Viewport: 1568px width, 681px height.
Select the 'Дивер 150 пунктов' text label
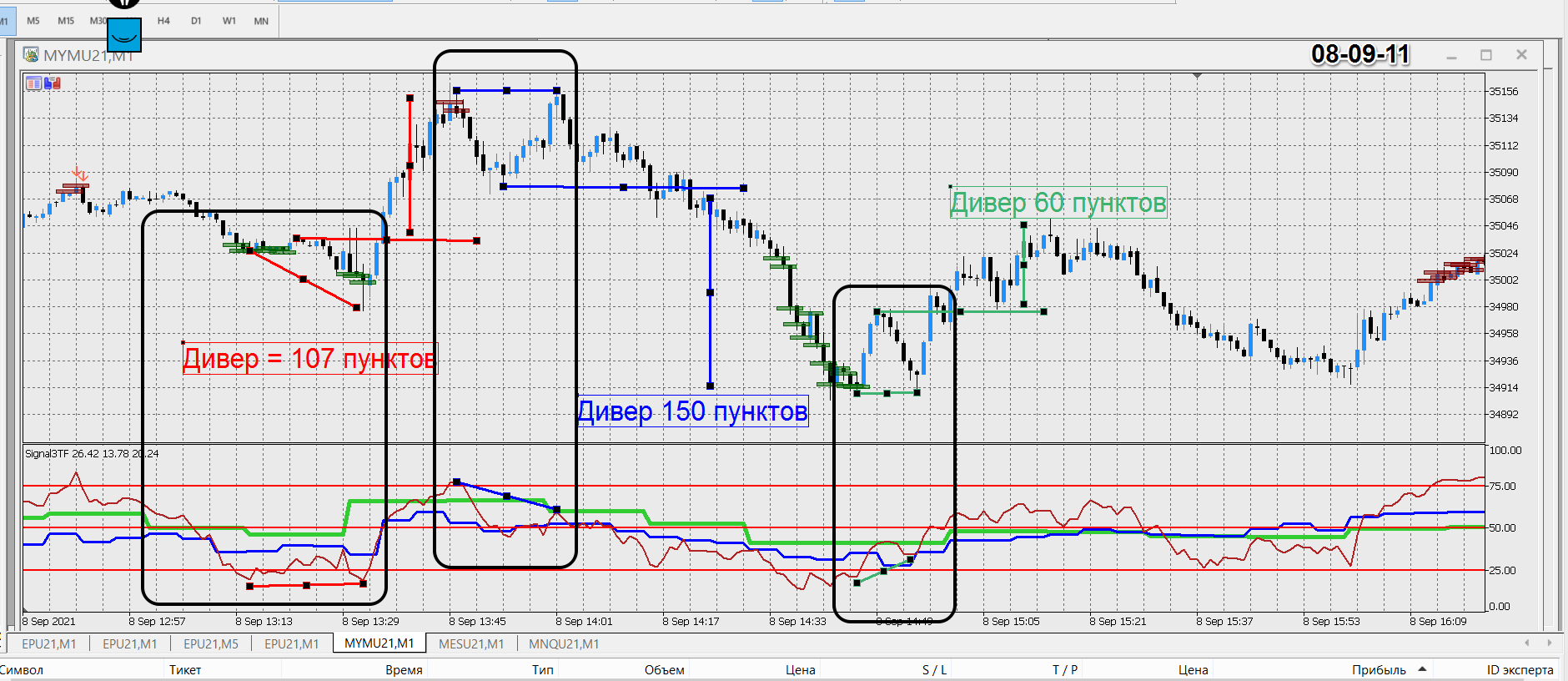(x=693, y=411)
